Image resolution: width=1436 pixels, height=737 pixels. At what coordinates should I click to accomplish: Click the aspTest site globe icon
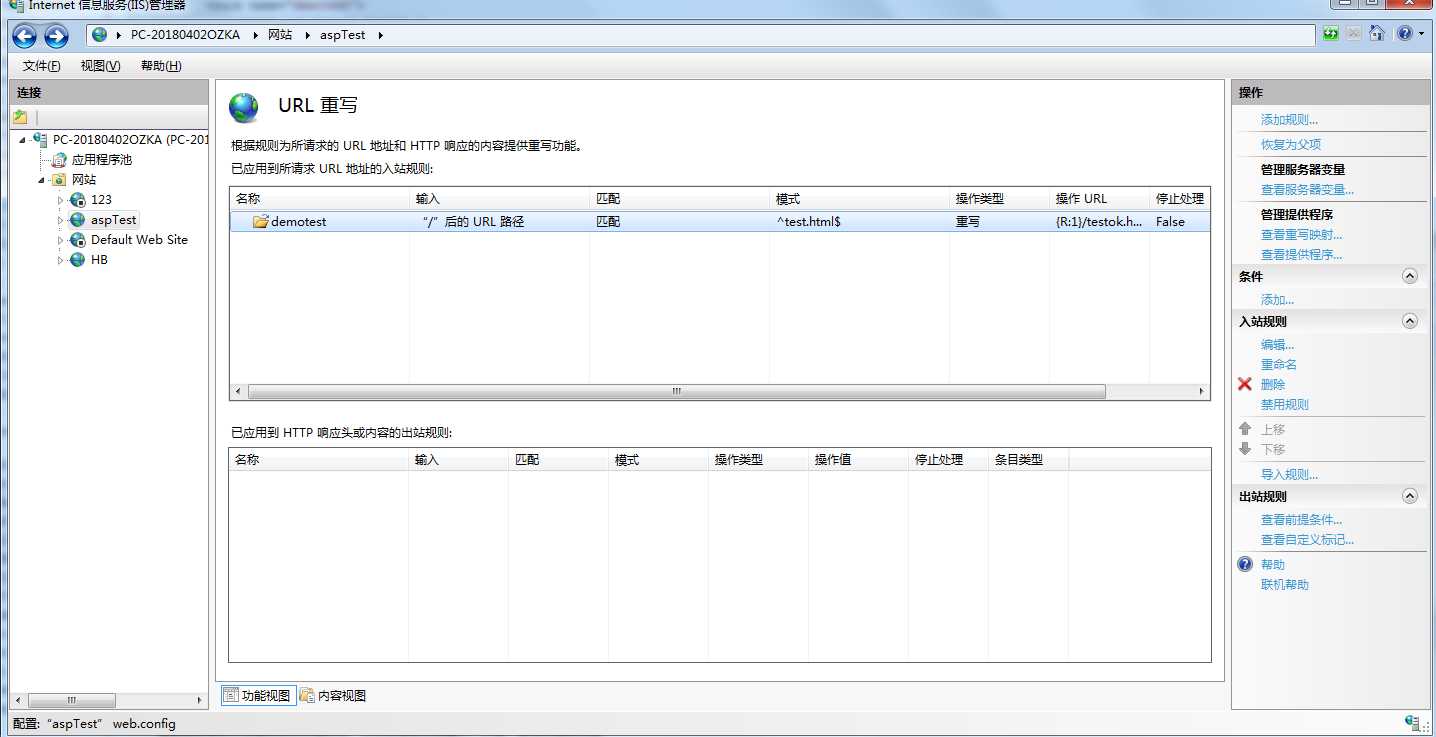pos(78,219)
